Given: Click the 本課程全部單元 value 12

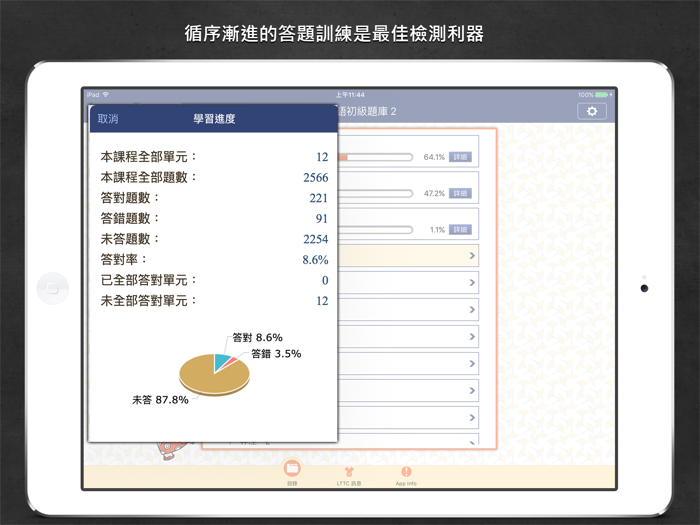Looking at the screenshot, I should (322, 157).
